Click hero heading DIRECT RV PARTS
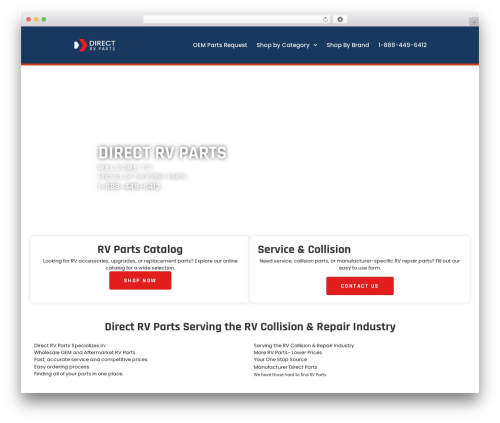 (x=162, y=153)
